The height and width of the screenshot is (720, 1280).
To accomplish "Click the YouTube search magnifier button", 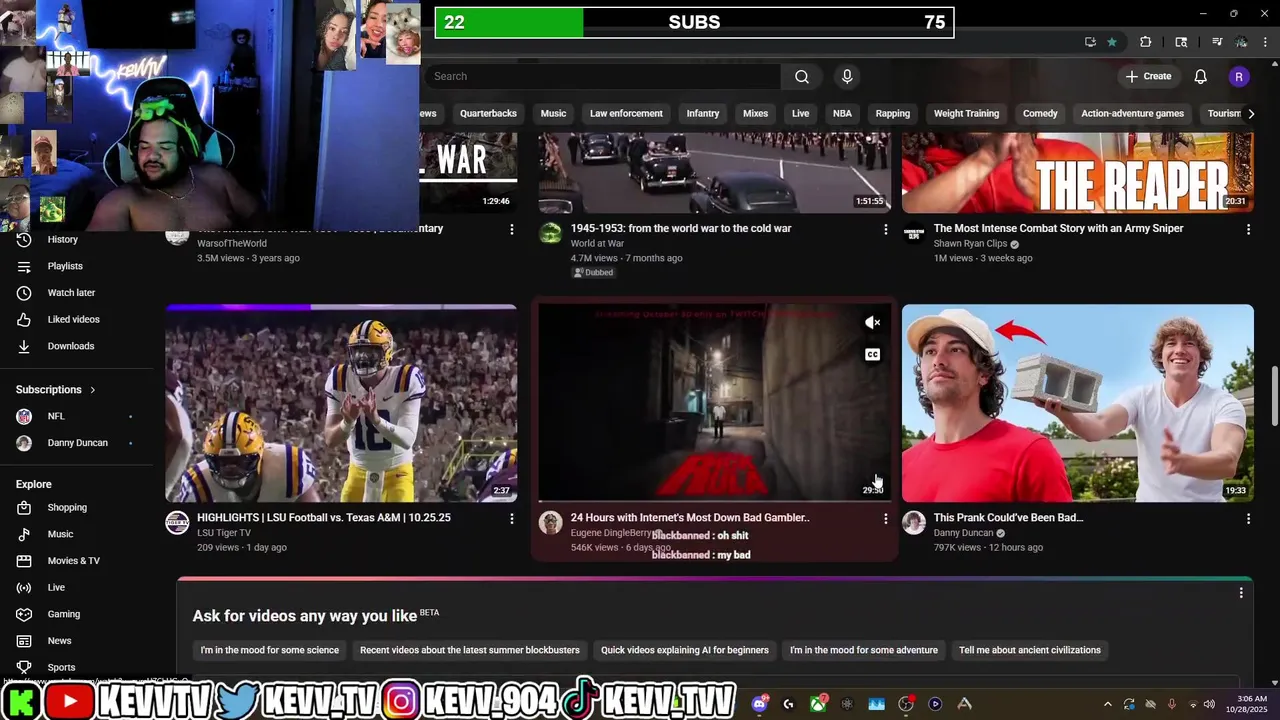I will tap(801, 76).
